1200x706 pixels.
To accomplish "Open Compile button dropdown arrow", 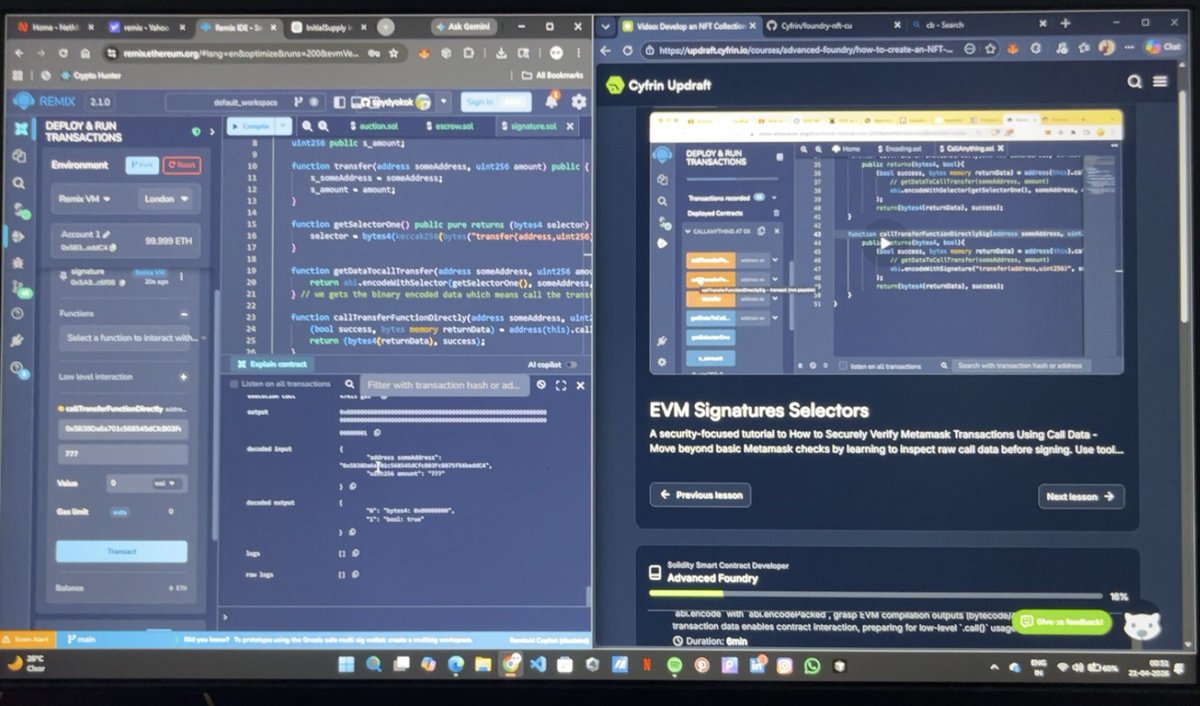I will (283, 126).
